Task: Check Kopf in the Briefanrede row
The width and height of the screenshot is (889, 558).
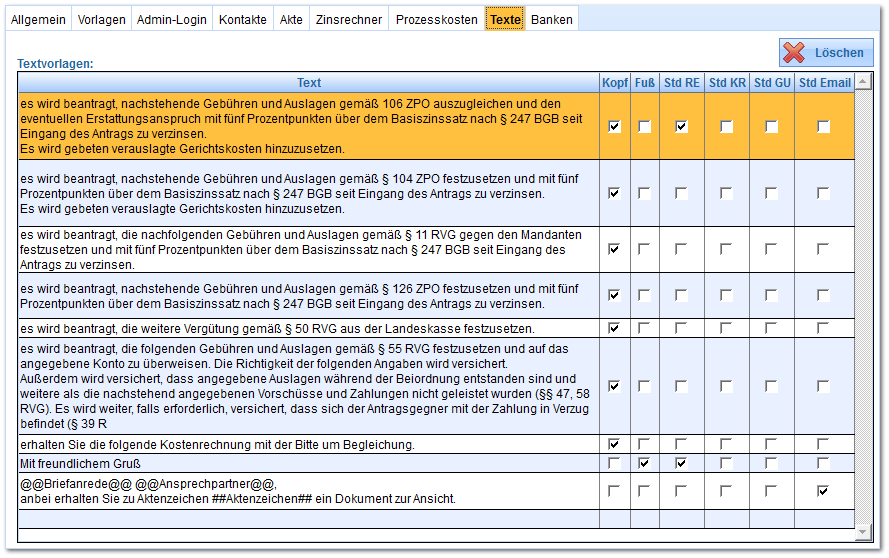Action: (x=614, y=491)
